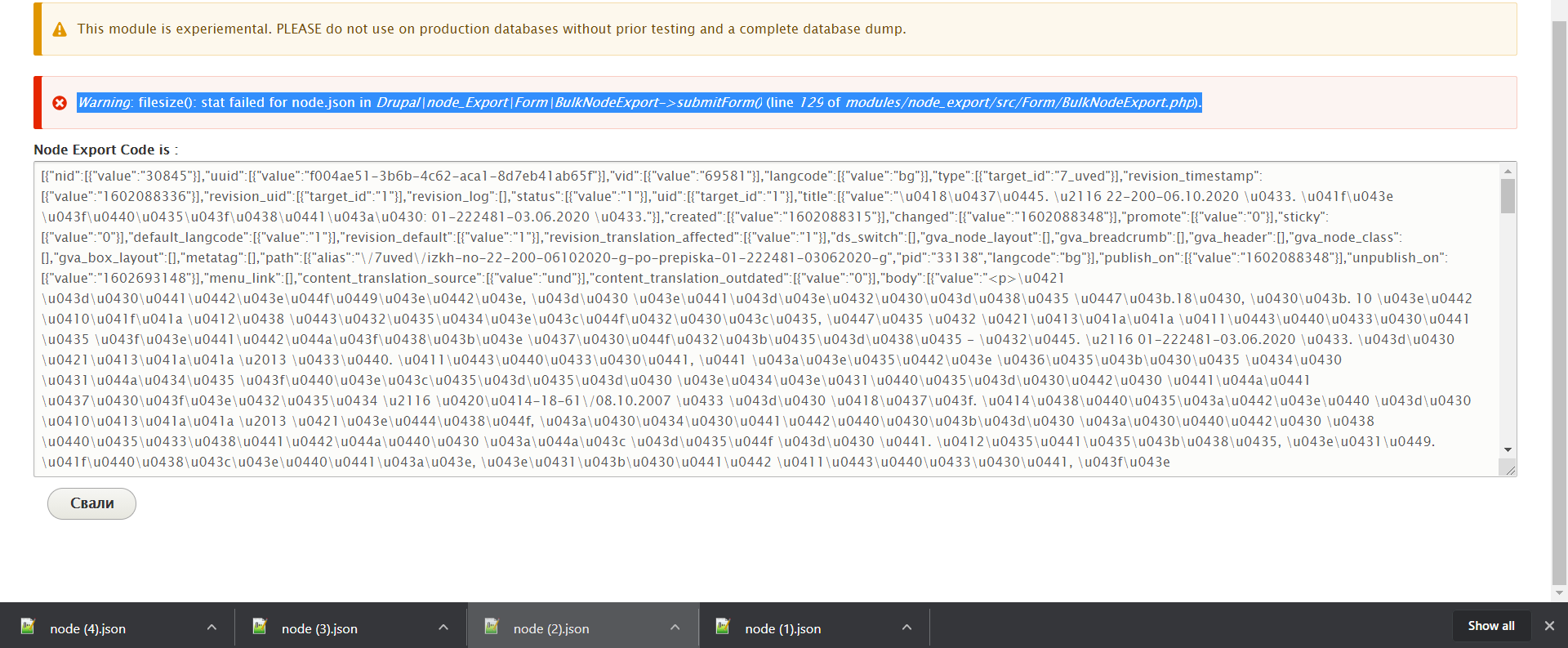
Task: Click the Свали button
Action: tap(91, 503)
